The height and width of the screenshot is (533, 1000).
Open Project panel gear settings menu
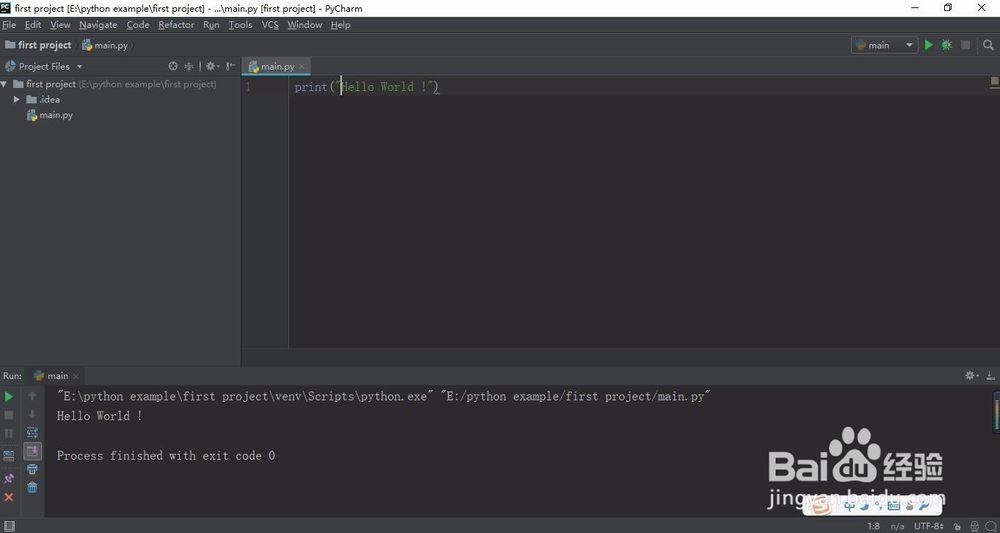tap(212, 66)
